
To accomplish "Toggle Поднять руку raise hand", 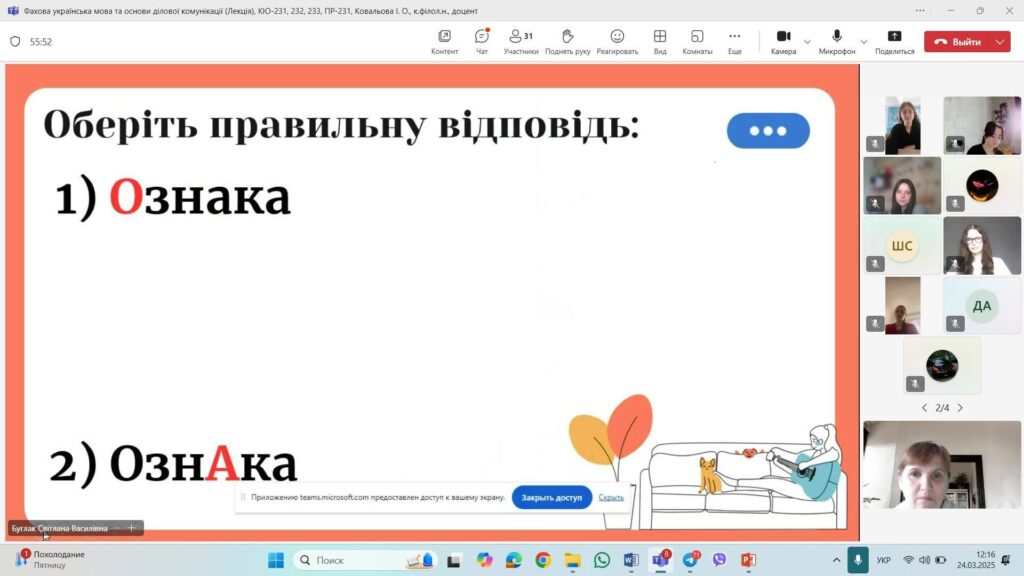I will pos(567,41).
